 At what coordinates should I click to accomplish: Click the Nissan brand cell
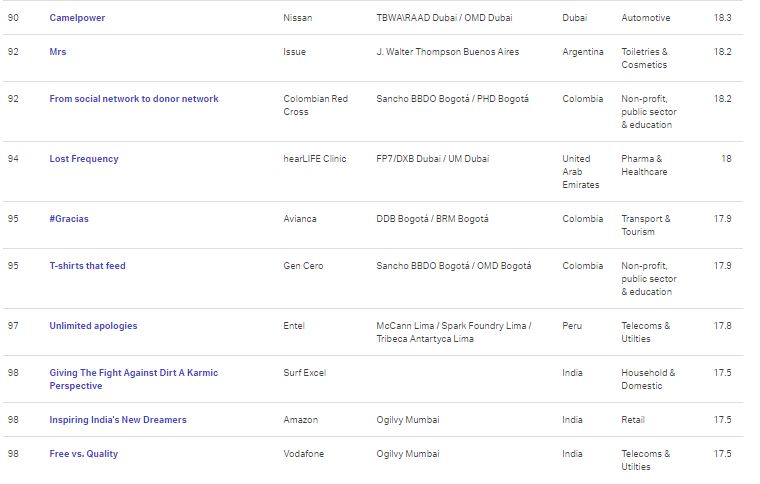[298, 18]
